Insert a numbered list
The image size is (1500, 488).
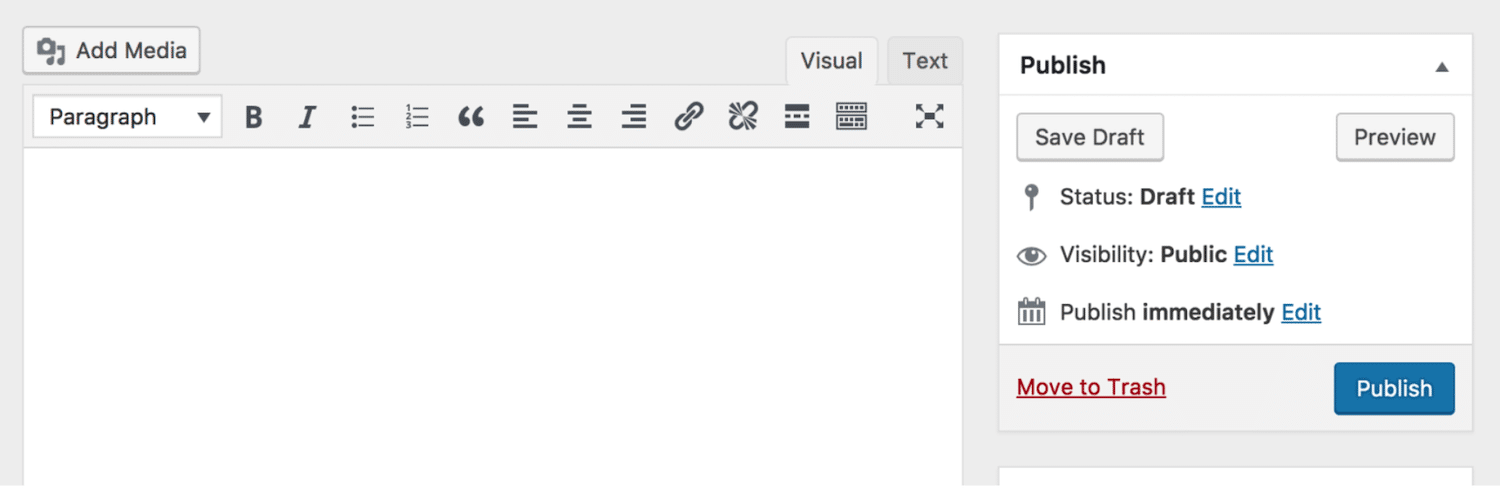tap(417, 117)
